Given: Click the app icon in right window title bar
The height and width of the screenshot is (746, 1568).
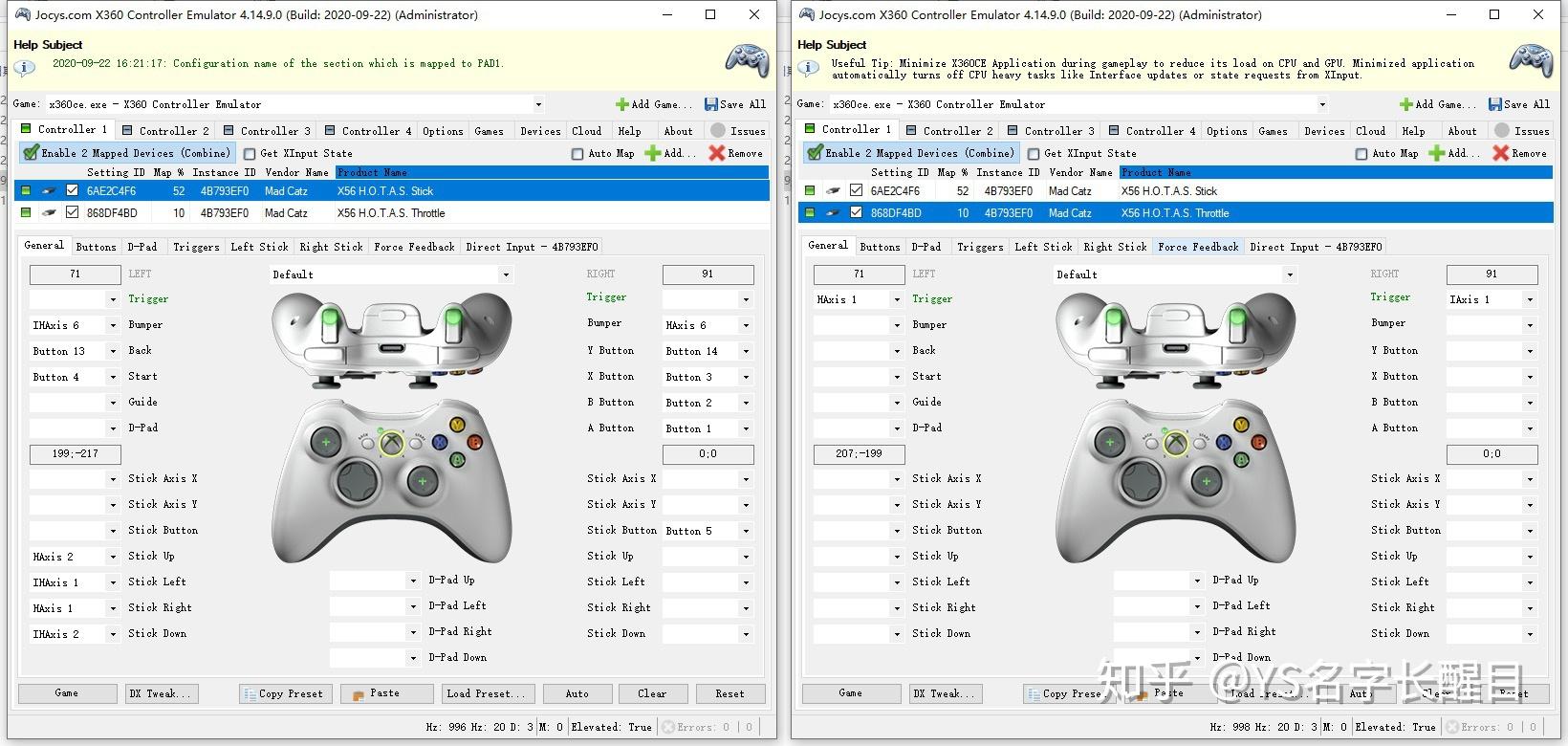Looking at the screenshot, I should tap(806, 14).
